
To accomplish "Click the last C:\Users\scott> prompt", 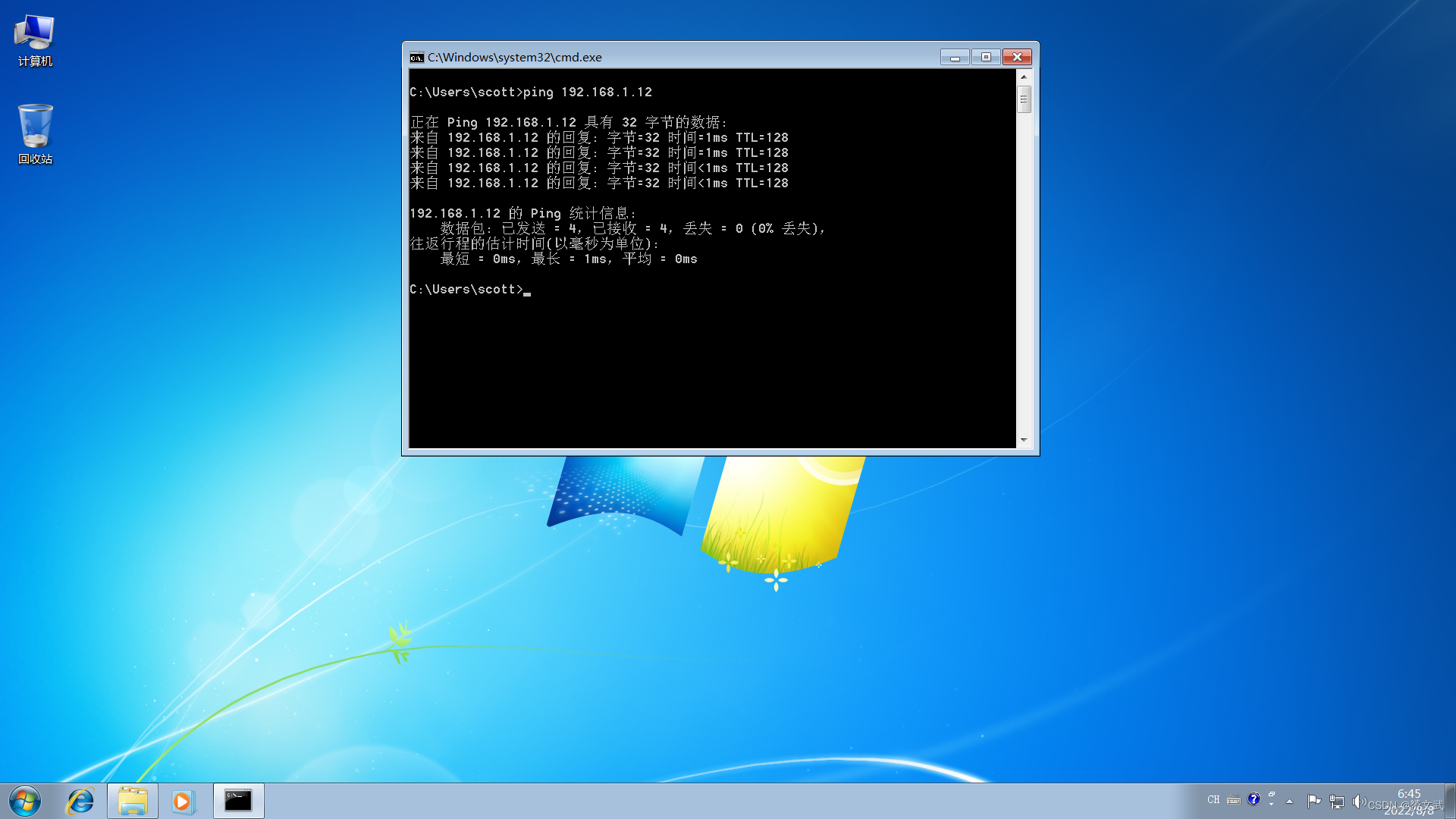I will (466, 289).
